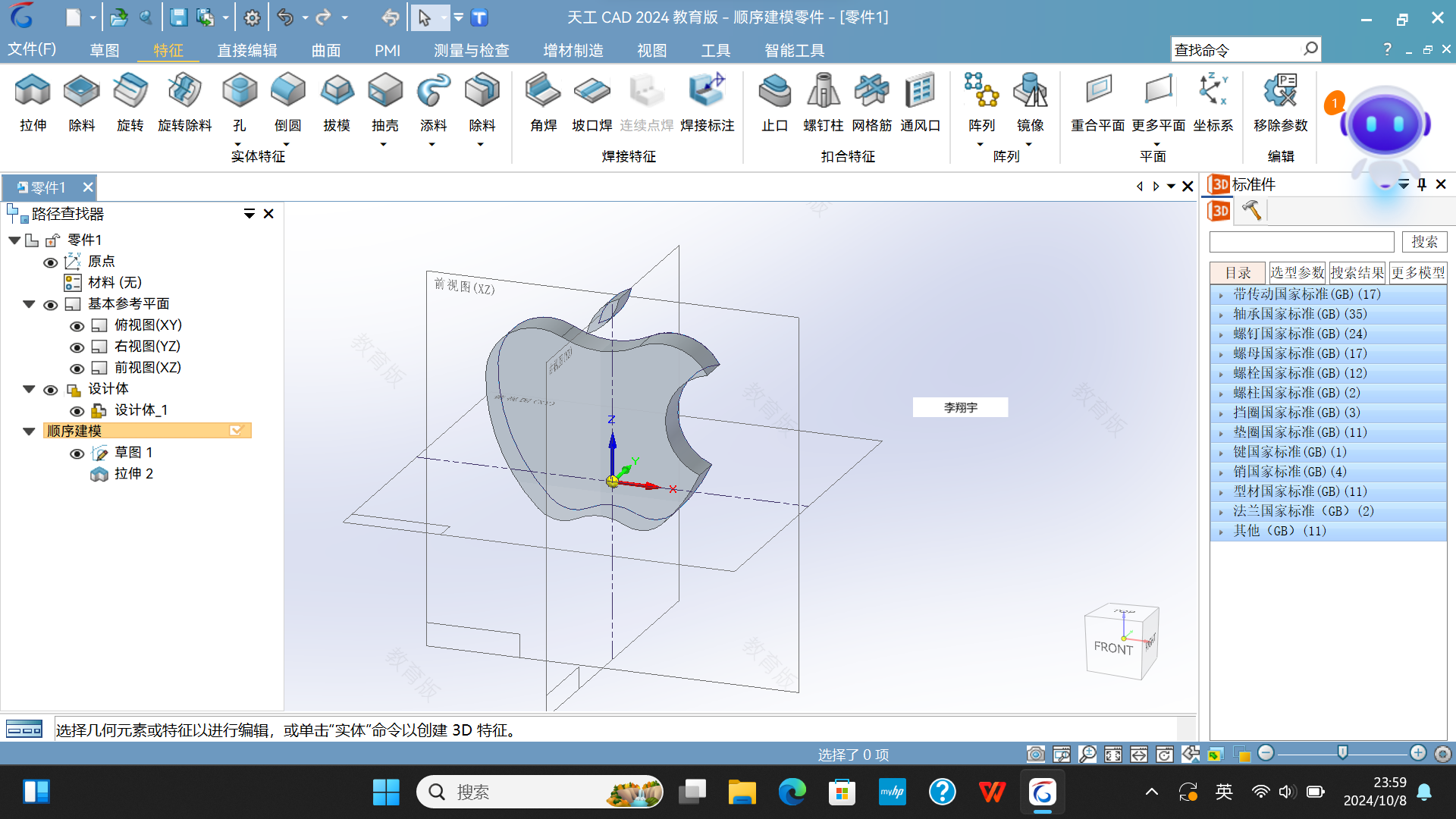
Task: Click the zoom slider handle in status bar
Action: [x=1342, y=752]
